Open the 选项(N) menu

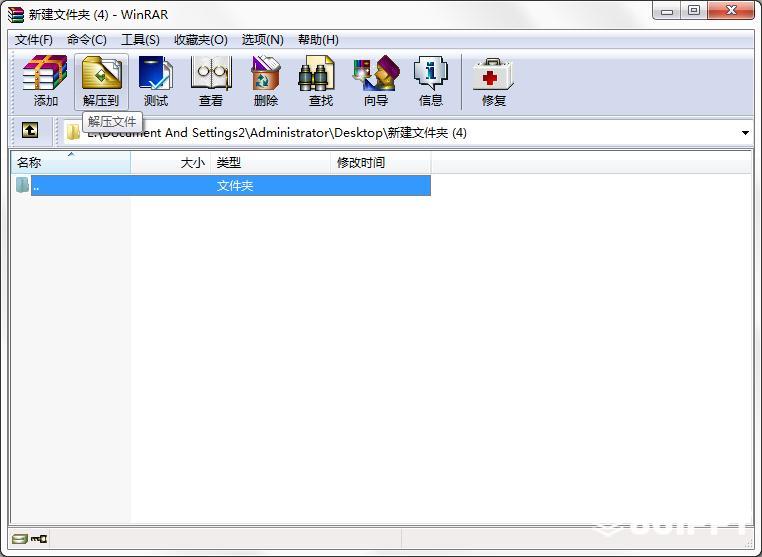(x=263, y=40)
